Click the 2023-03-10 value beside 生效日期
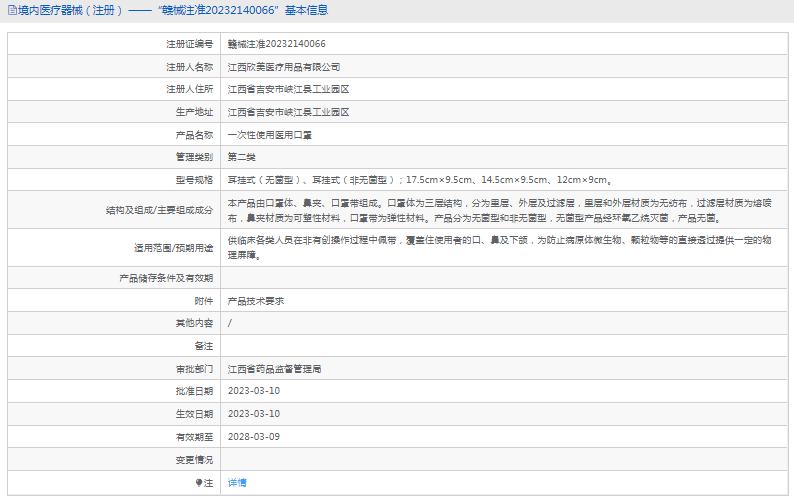 point(254,414)
